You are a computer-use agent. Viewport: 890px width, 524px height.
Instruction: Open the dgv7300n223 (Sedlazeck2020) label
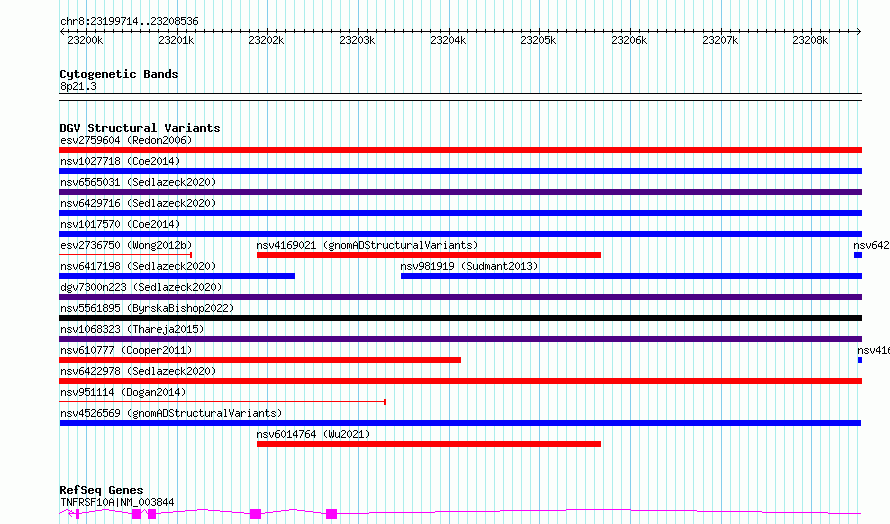click(x=141, y=287)
